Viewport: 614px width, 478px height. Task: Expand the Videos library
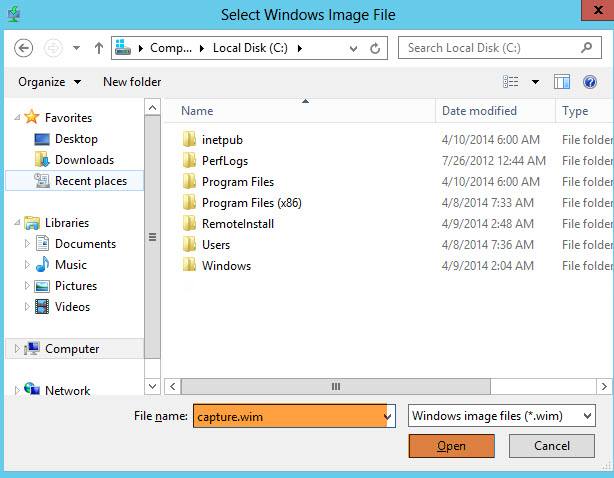(x=27, y=307)
